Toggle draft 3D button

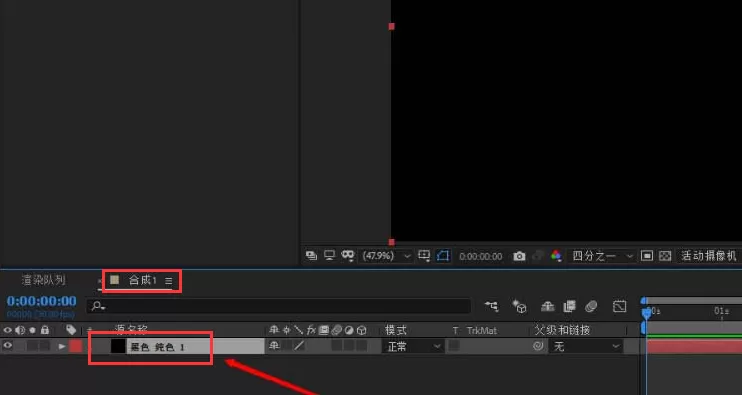pos(520,307)
